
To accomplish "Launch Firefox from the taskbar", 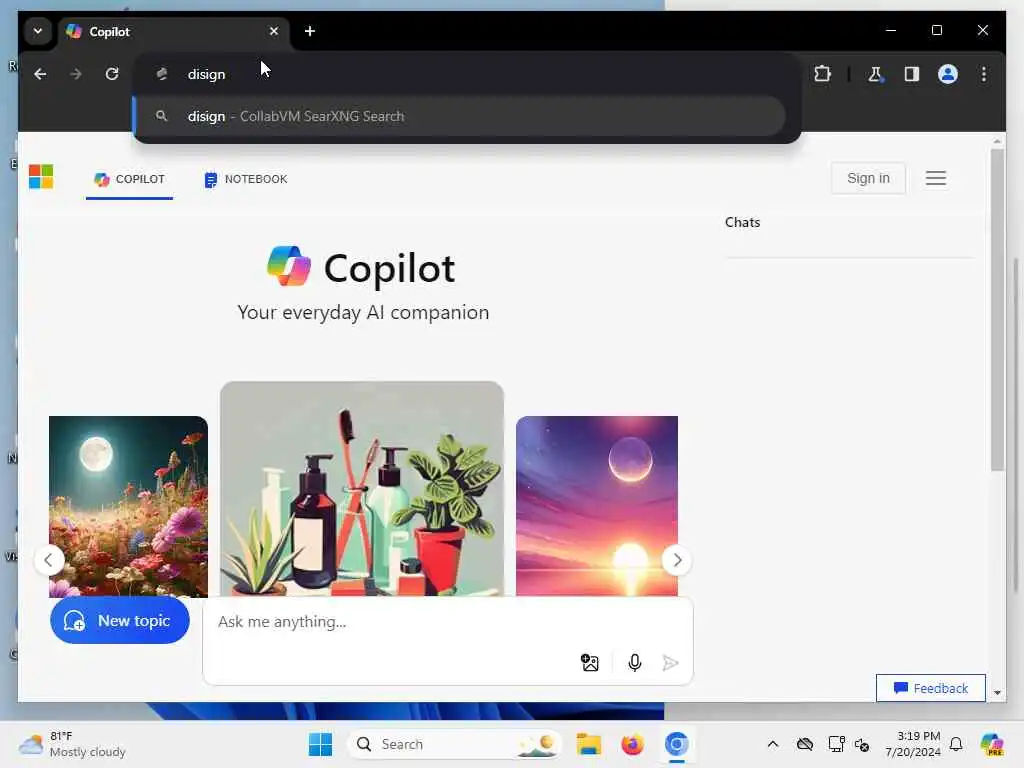I will [632, 744].
